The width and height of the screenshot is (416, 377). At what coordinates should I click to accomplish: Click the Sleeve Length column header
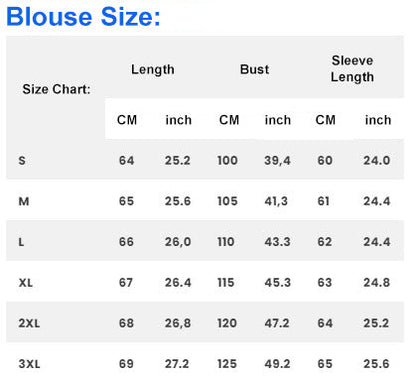[x=352, y=69]
